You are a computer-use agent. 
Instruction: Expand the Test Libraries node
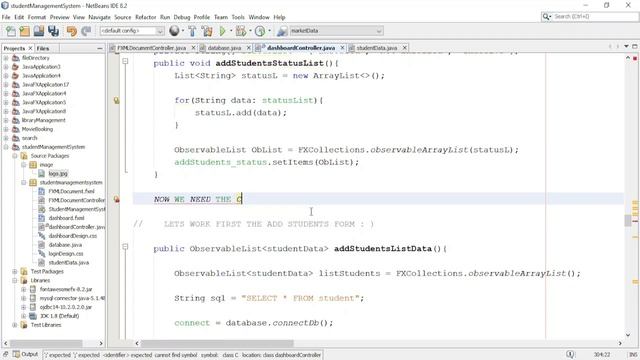(15, 325)
